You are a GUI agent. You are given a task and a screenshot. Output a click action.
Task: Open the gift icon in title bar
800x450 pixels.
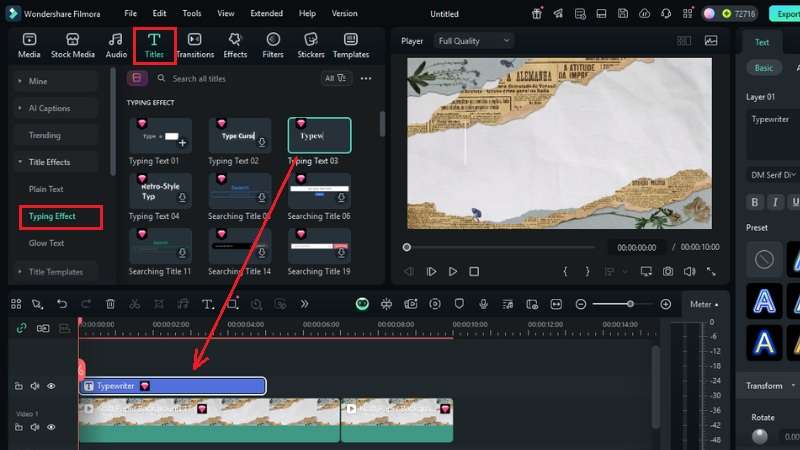point(536,14)
